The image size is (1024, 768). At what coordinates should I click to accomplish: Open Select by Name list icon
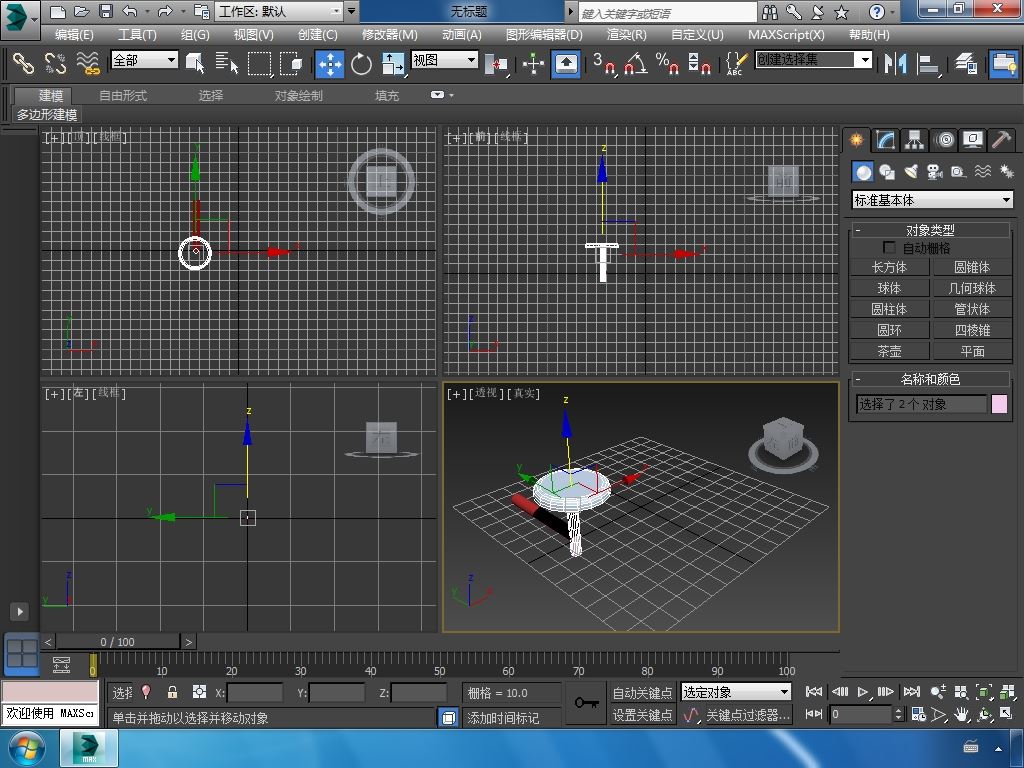click(x=227, y=63)
